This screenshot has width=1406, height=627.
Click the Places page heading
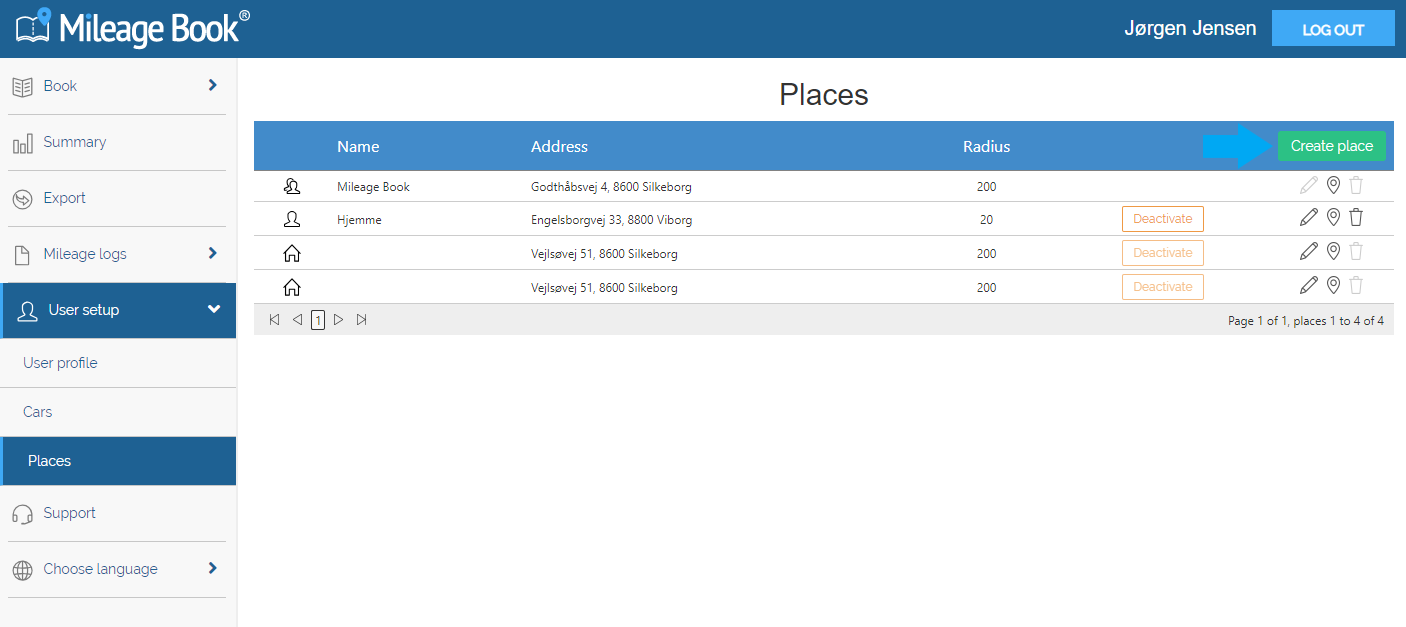click(x=824, y=95)
